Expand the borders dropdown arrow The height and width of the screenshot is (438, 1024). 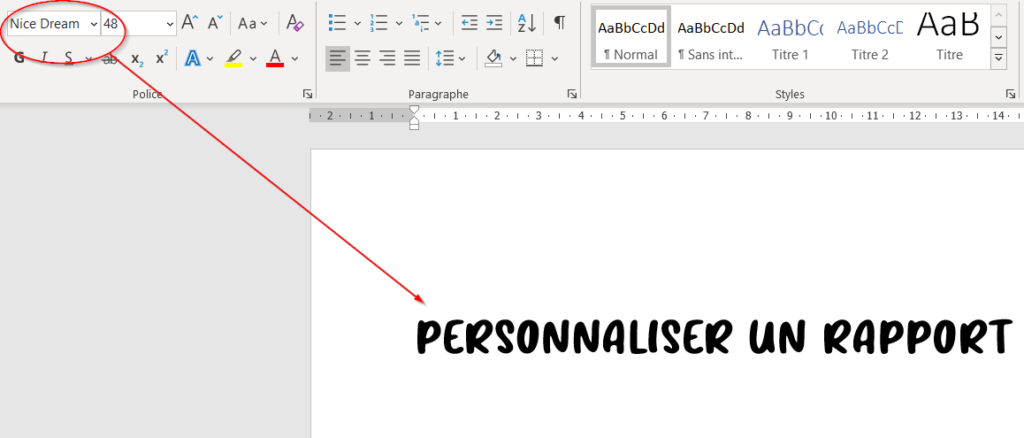(554, 59)
